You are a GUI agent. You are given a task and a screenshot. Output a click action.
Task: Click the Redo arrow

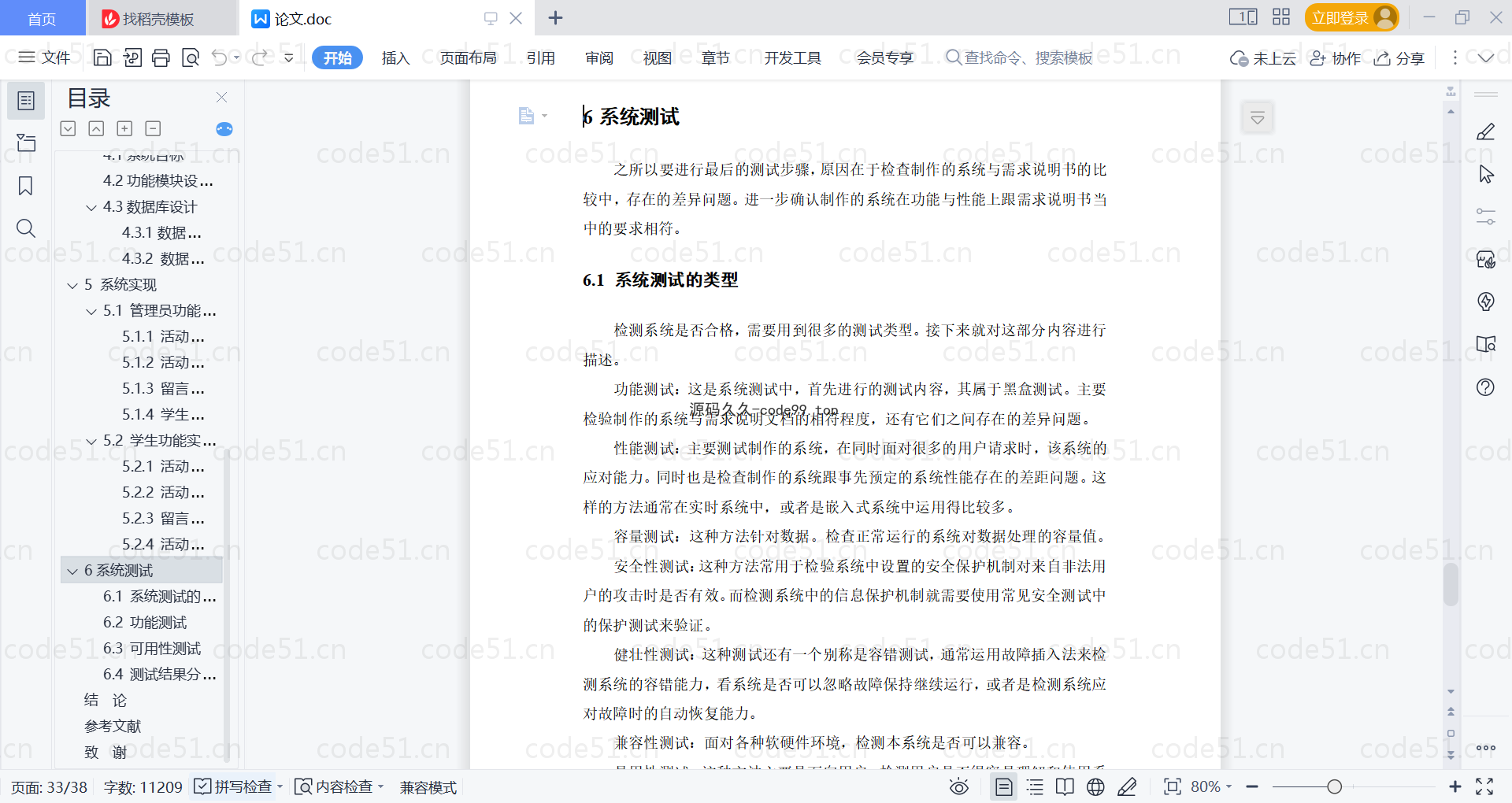tap(259, 57)
